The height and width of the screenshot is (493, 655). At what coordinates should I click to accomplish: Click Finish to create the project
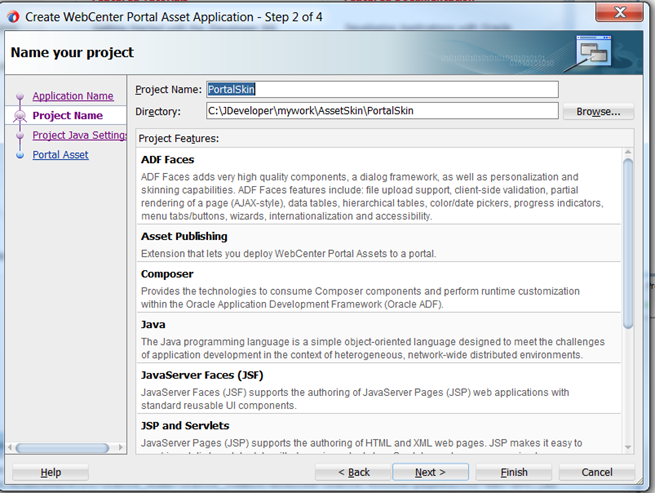[x=514, y=472]
